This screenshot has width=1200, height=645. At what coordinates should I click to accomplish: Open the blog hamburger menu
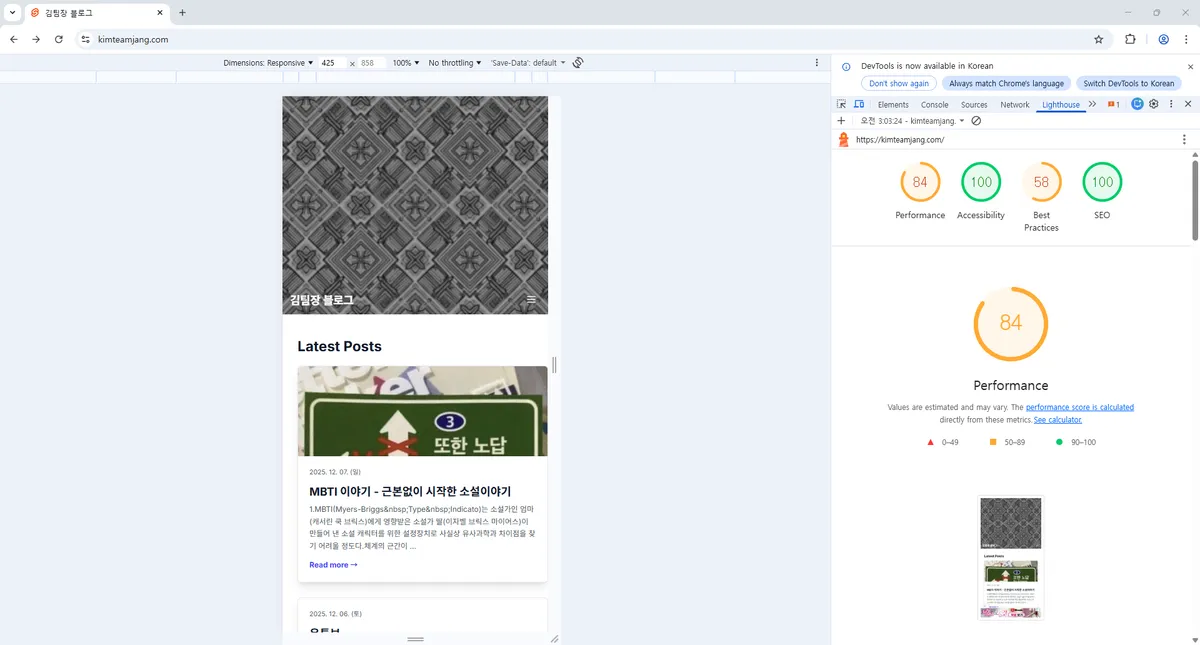531,300
